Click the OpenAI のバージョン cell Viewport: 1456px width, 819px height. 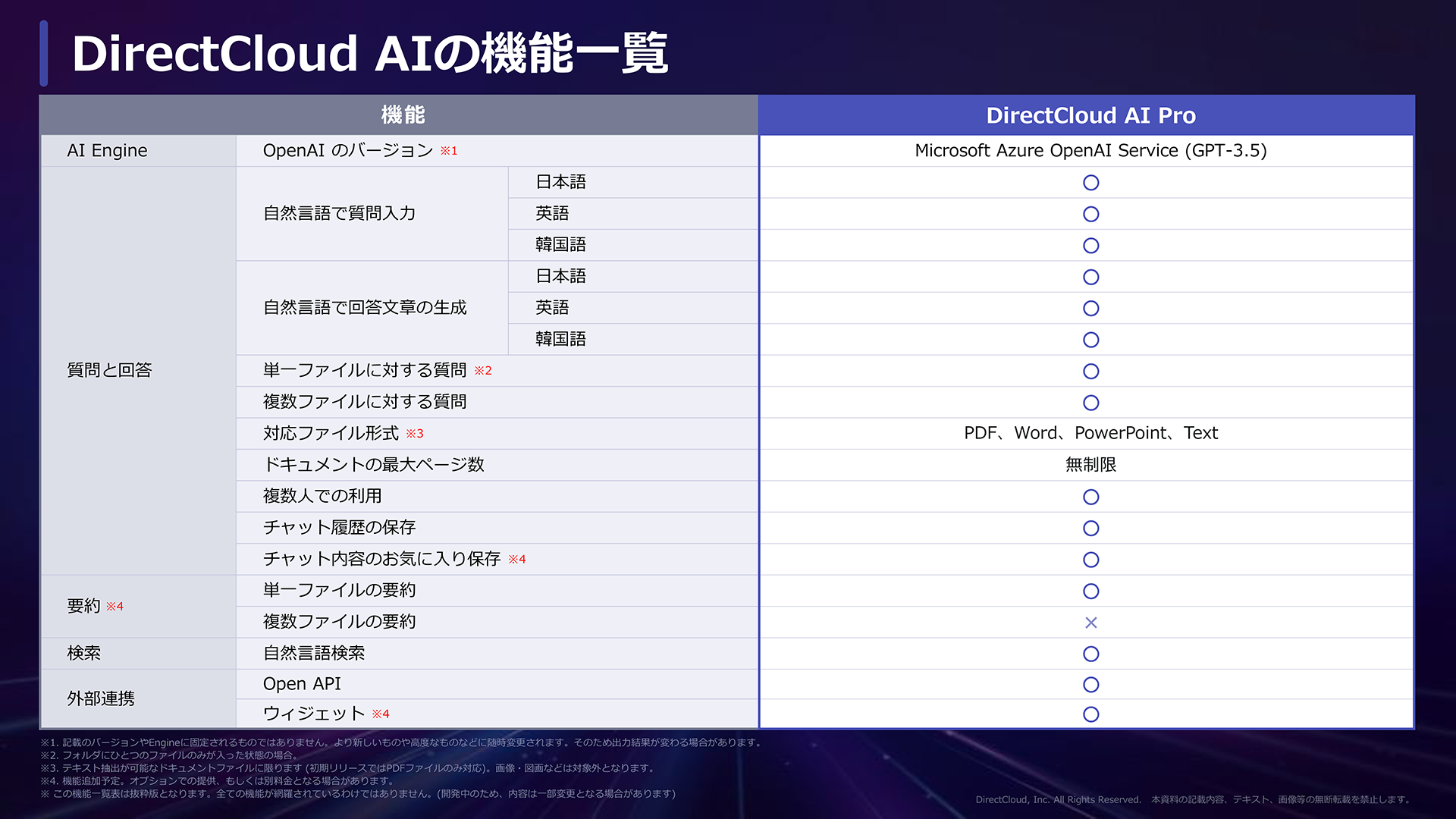tap(497, 151)
